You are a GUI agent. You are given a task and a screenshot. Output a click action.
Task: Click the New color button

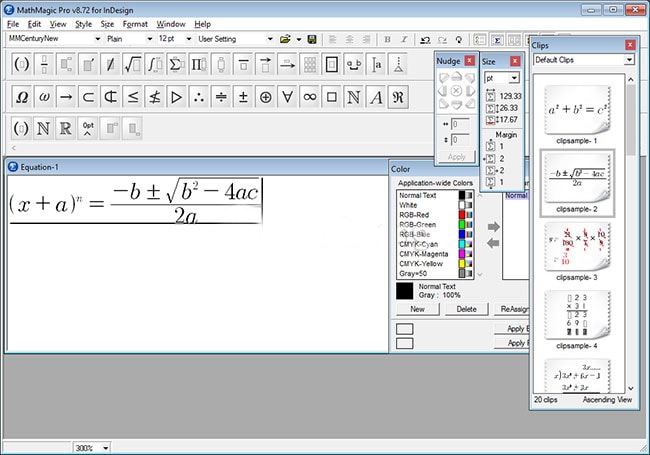tap(417, 309)
